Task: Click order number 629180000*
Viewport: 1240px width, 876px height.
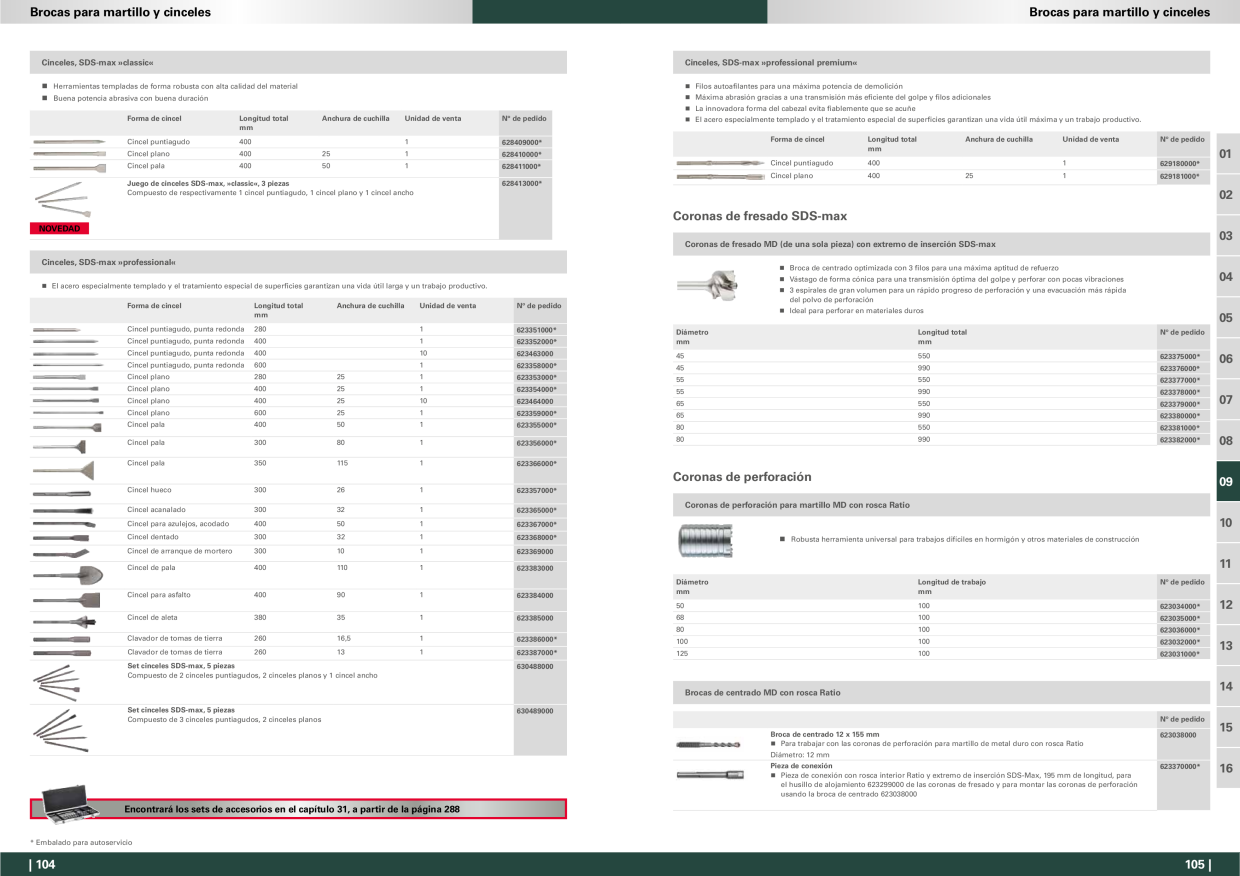Action: [x=1180, y=163]
